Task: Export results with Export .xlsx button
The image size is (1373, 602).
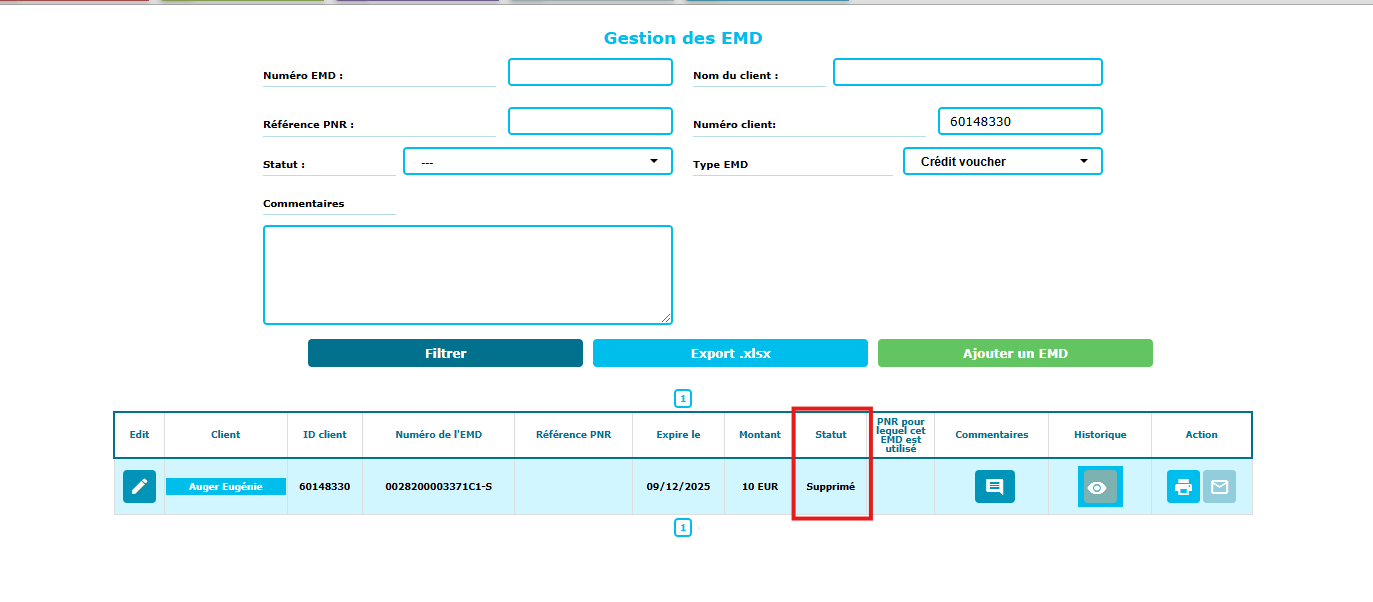Action: pyautogui.click(x=730, y=353)
